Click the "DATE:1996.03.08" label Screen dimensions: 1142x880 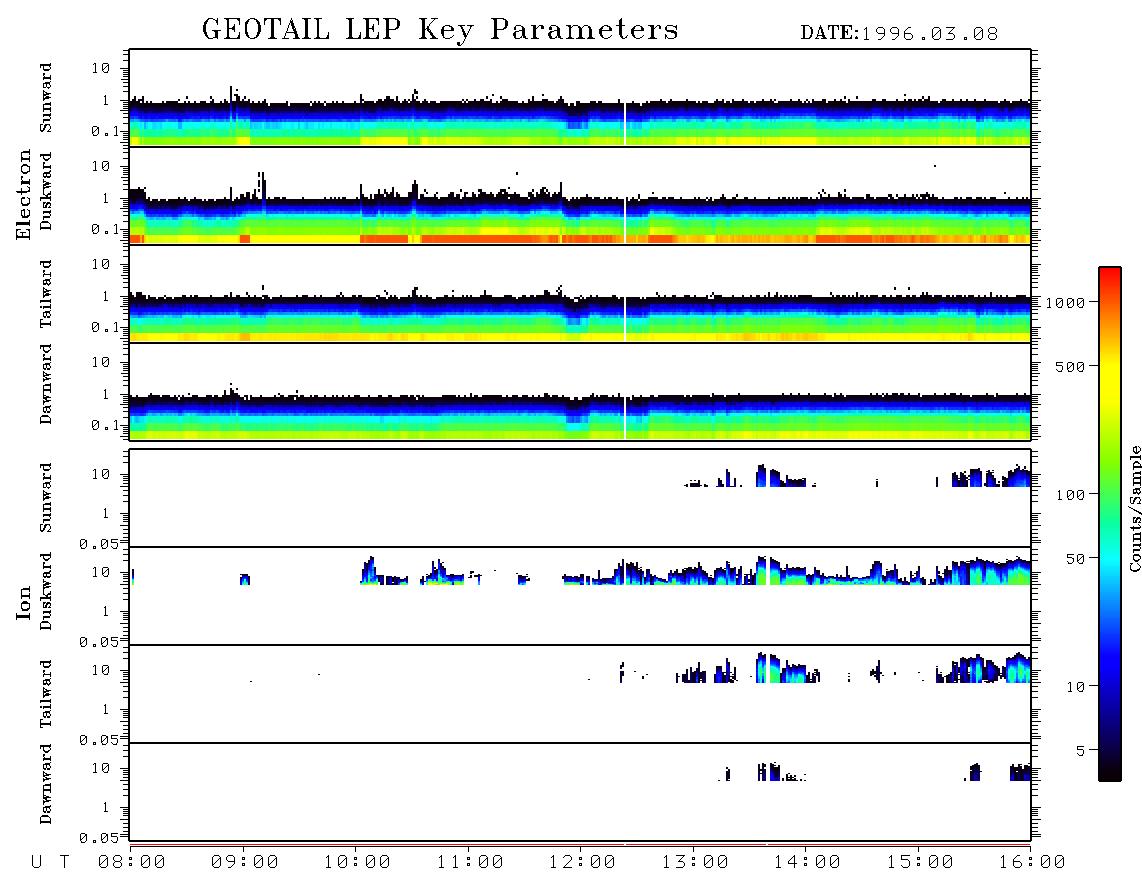(x=899, y=34)
